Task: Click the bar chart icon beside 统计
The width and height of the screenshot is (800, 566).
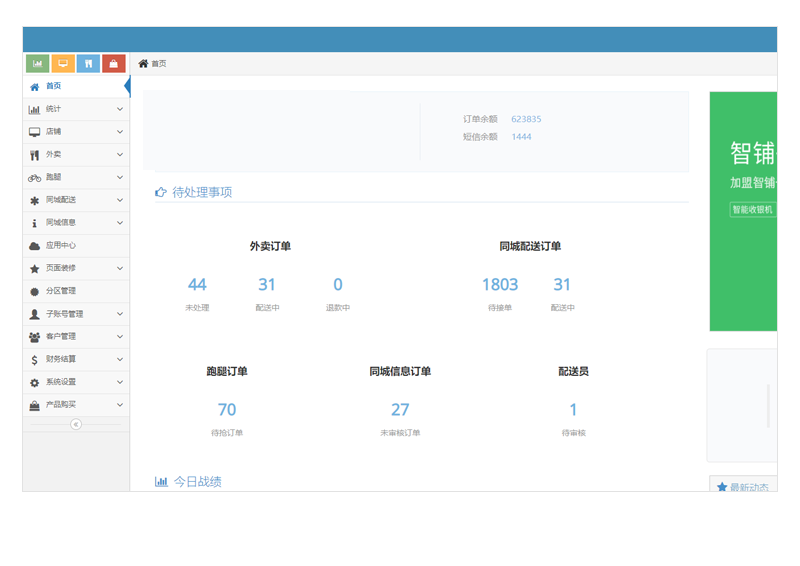Action: click(34, 109)
